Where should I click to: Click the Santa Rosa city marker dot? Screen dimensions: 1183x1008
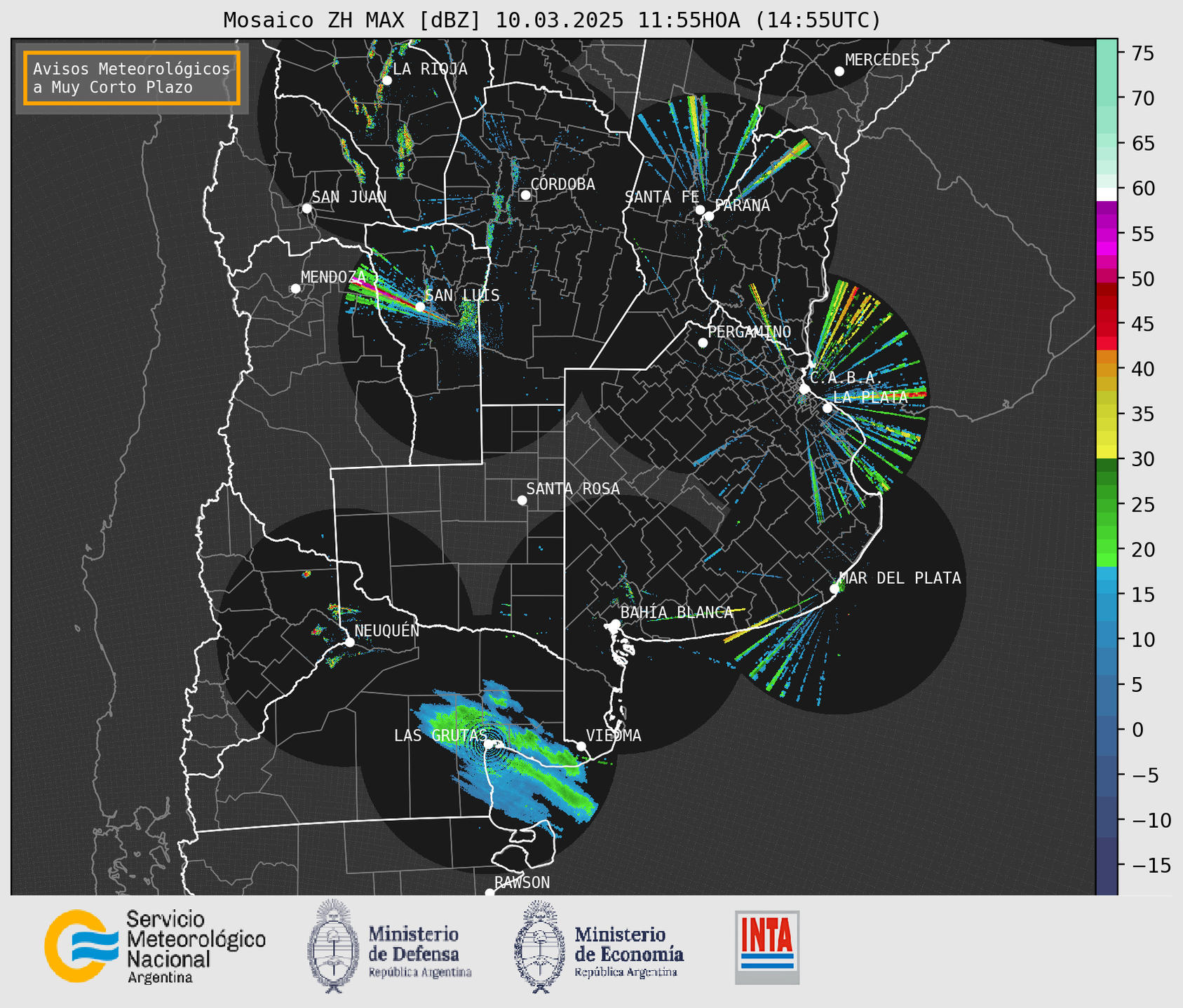(x=522, y=500)
